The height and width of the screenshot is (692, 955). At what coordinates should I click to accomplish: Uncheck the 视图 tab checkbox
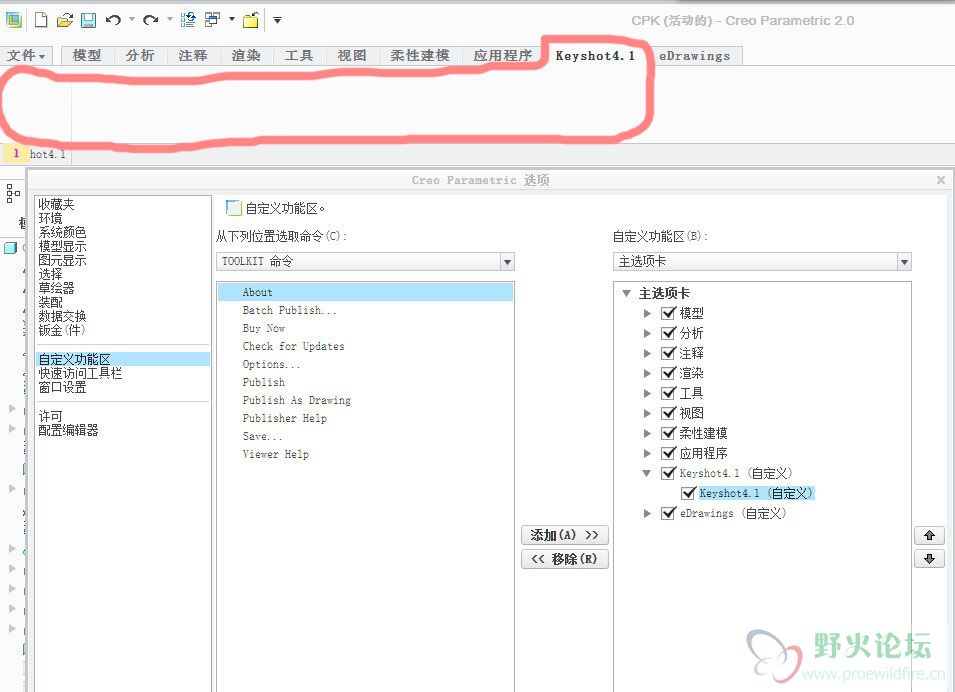click(x=669, y=413)
